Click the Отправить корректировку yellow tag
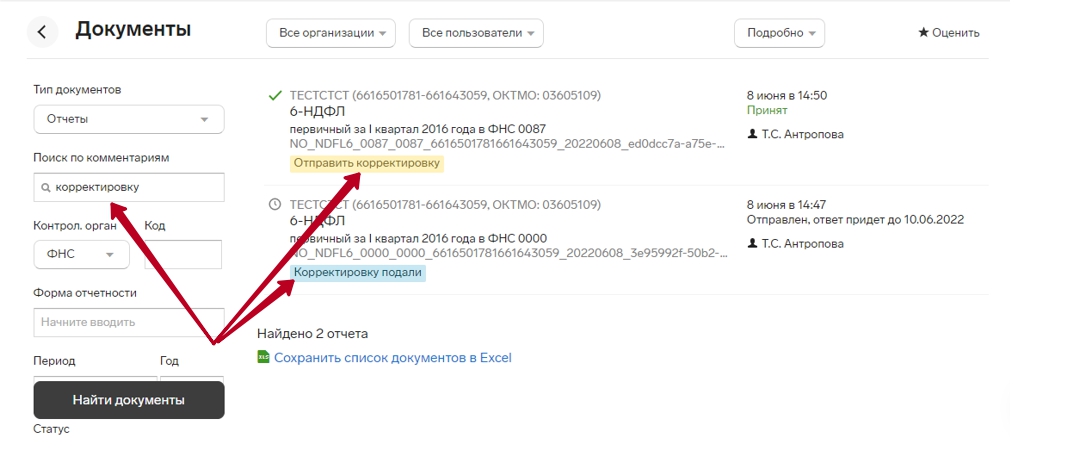Viewport: 1068px width, 458px height. [x=367, y=163]
